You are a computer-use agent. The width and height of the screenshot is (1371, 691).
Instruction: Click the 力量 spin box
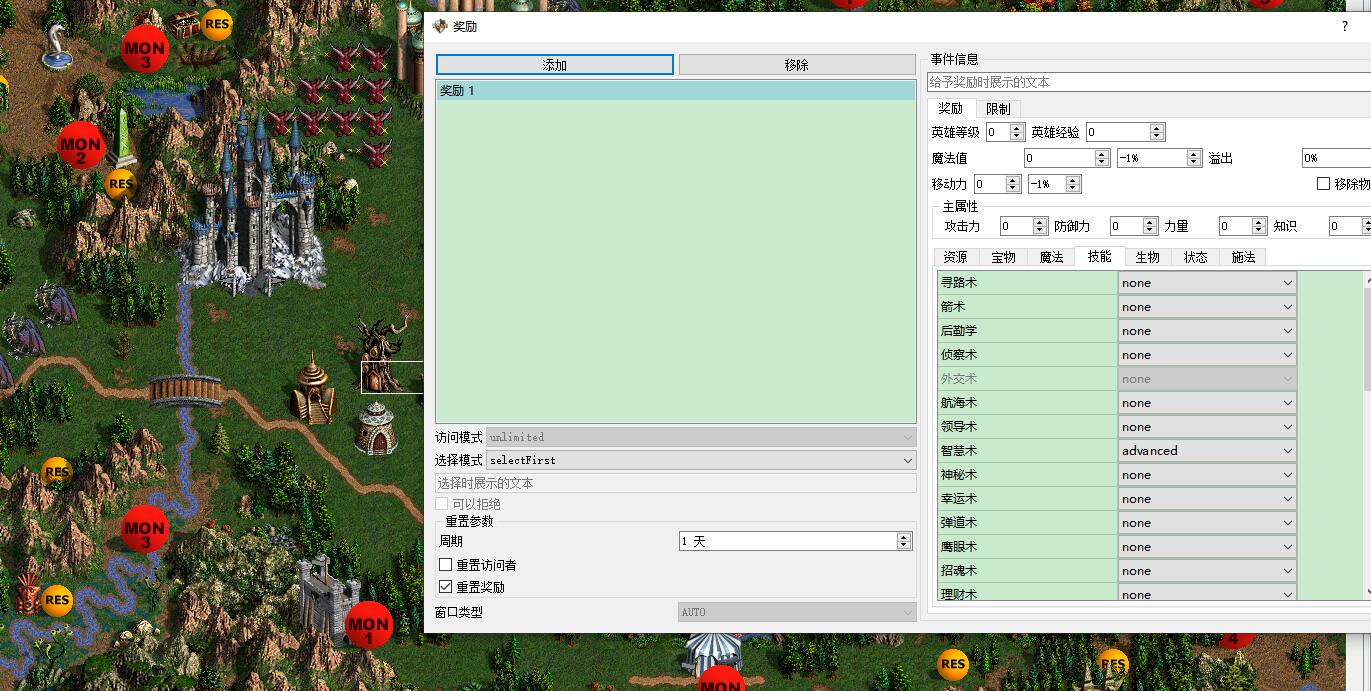pos(1243,226)
